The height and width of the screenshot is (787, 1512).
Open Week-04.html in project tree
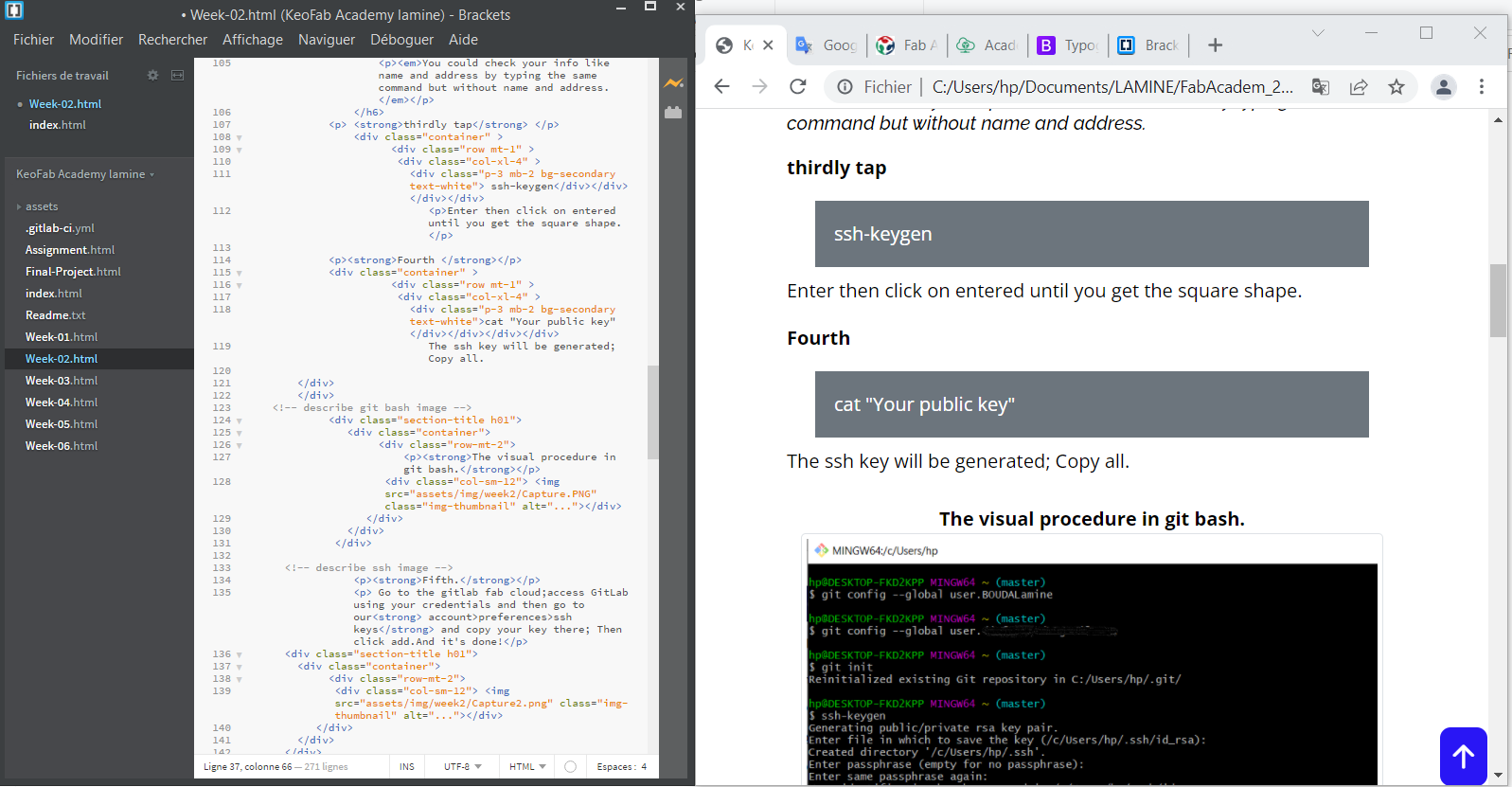click(x=62, y=402)
